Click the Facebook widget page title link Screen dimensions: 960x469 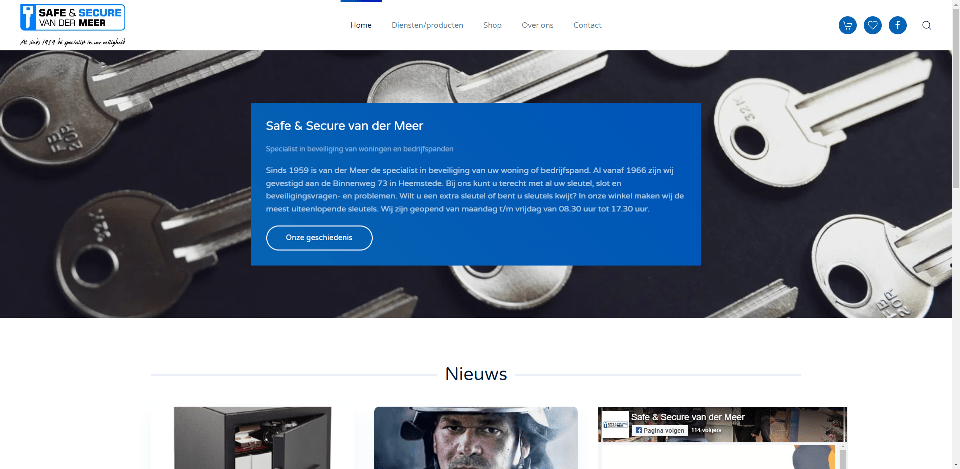pos(688,417)
